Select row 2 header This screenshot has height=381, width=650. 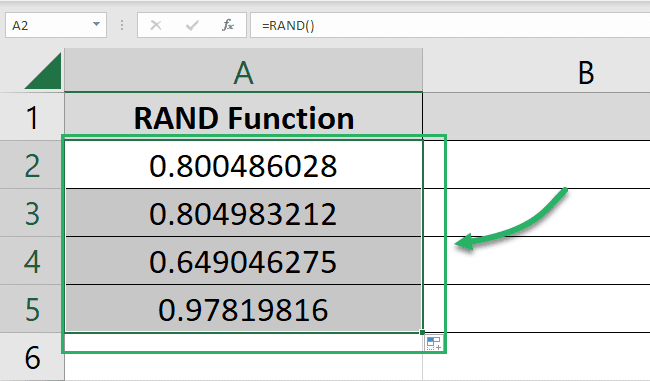coord(32,165)
